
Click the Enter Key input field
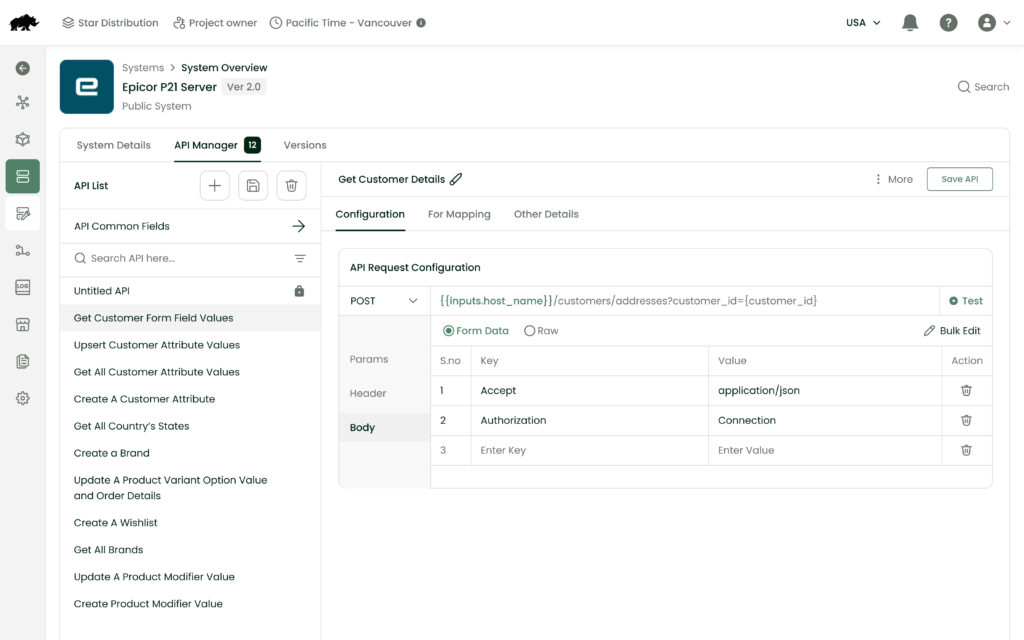[590, 451]
